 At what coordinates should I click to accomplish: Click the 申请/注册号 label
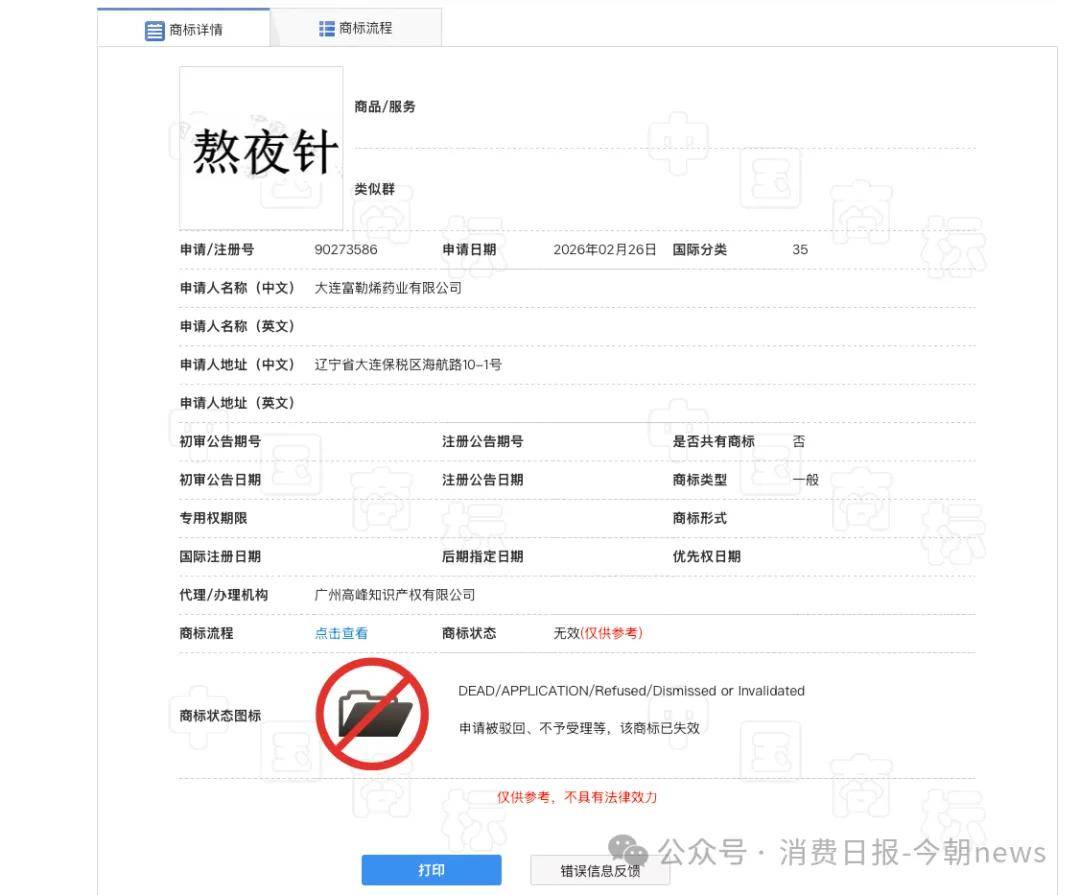point(217,249)
